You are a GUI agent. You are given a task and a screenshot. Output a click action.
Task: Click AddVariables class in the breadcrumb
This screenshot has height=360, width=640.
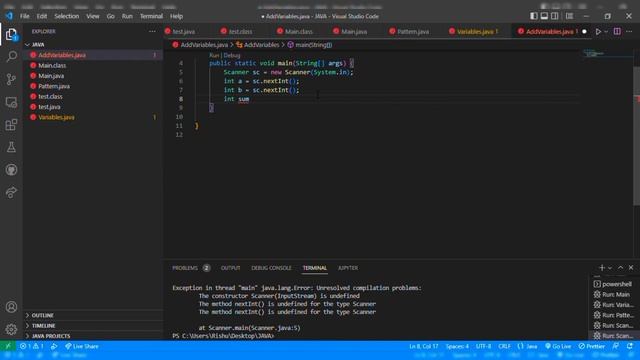261,45
